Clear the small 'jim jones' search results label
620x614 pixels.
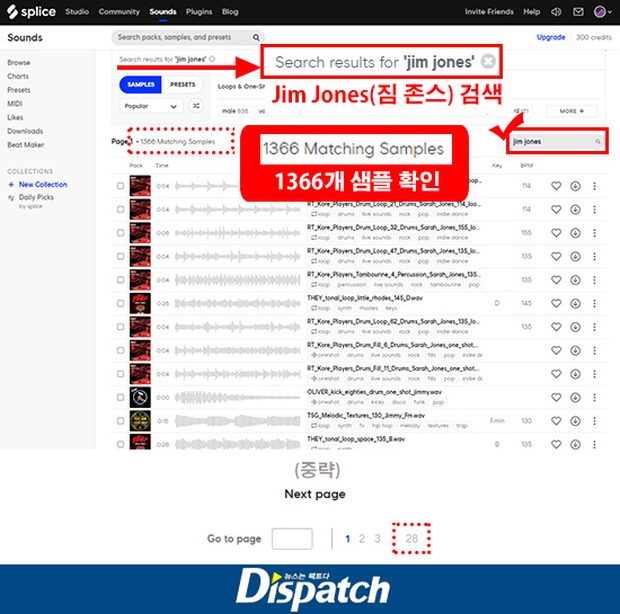coord(212,59)
